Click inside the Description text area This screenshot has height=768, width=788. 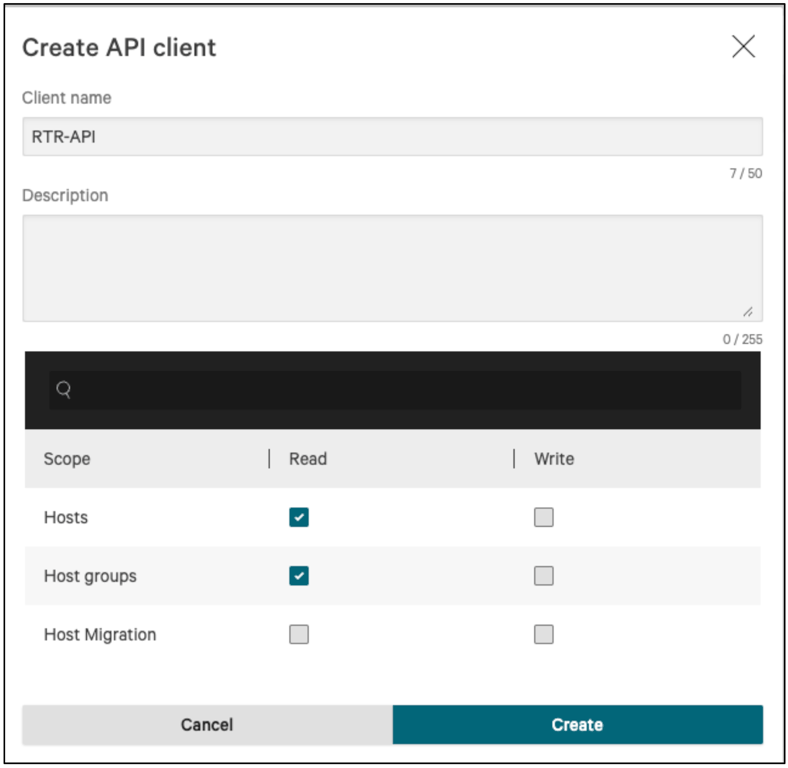(392, 268)
